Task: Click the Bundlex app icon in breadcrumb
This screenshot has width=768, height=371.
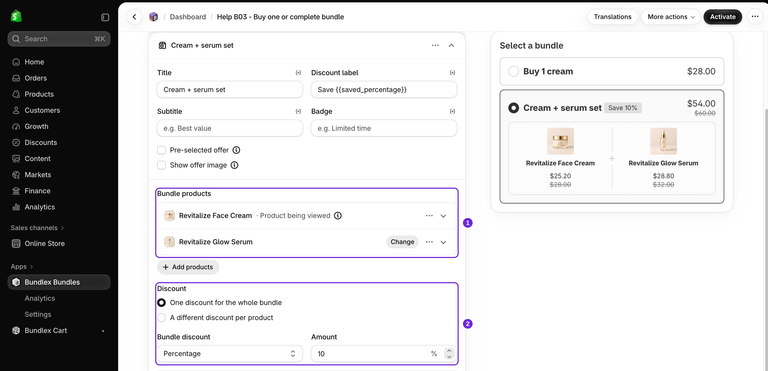Action: [154, 17]
